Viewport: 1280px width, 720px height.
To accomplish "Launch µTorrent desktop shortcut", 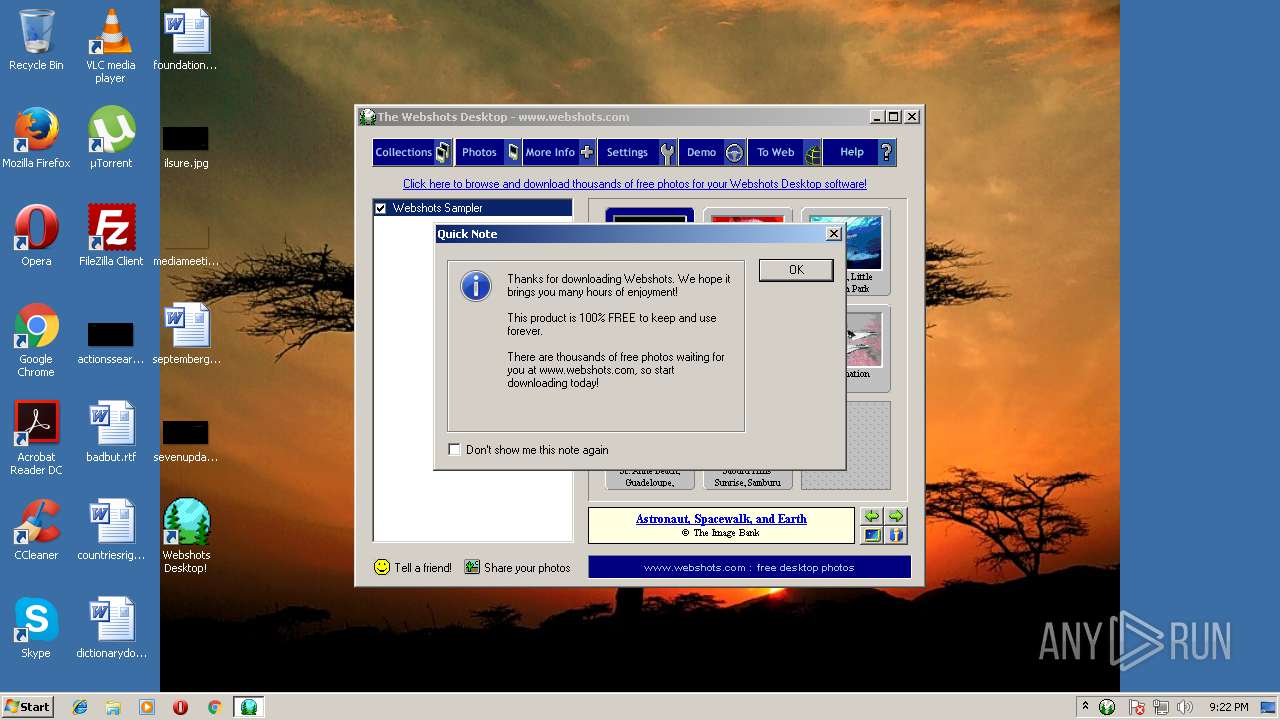I will [110, 138].
